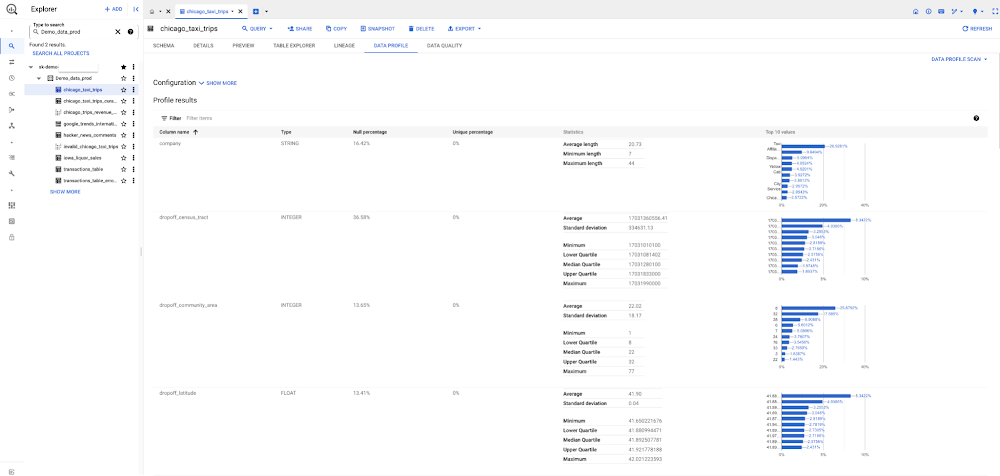Switch to the SCHEMA tab
1000x476 pixels.
[x=163, y=46]
